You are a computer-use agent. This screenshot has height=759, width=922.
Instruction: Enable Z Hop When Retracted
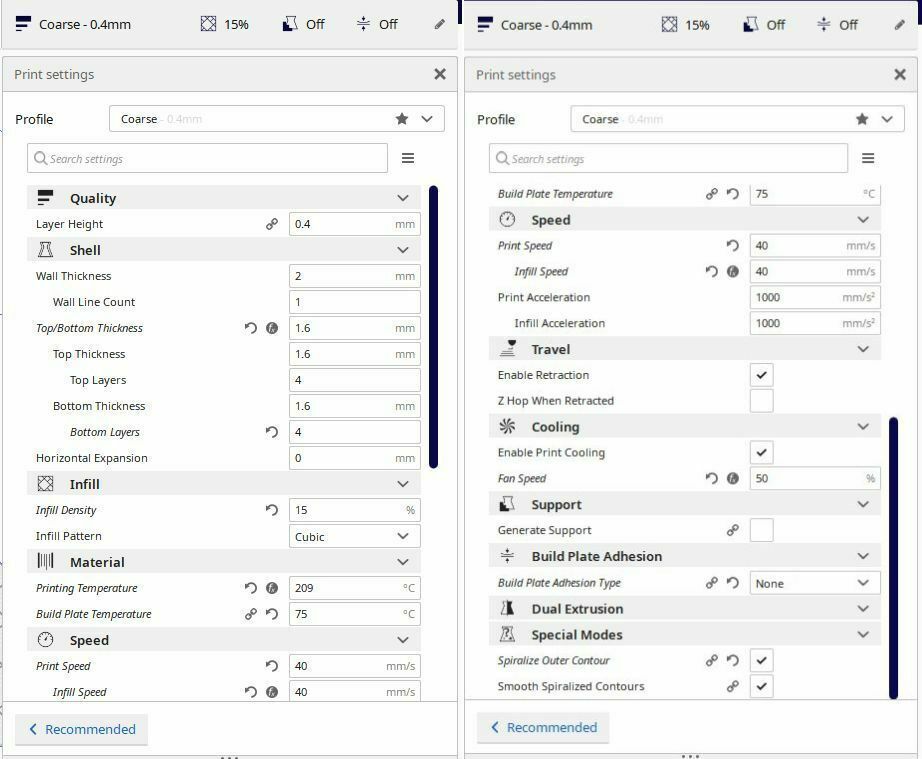(761, 401)
